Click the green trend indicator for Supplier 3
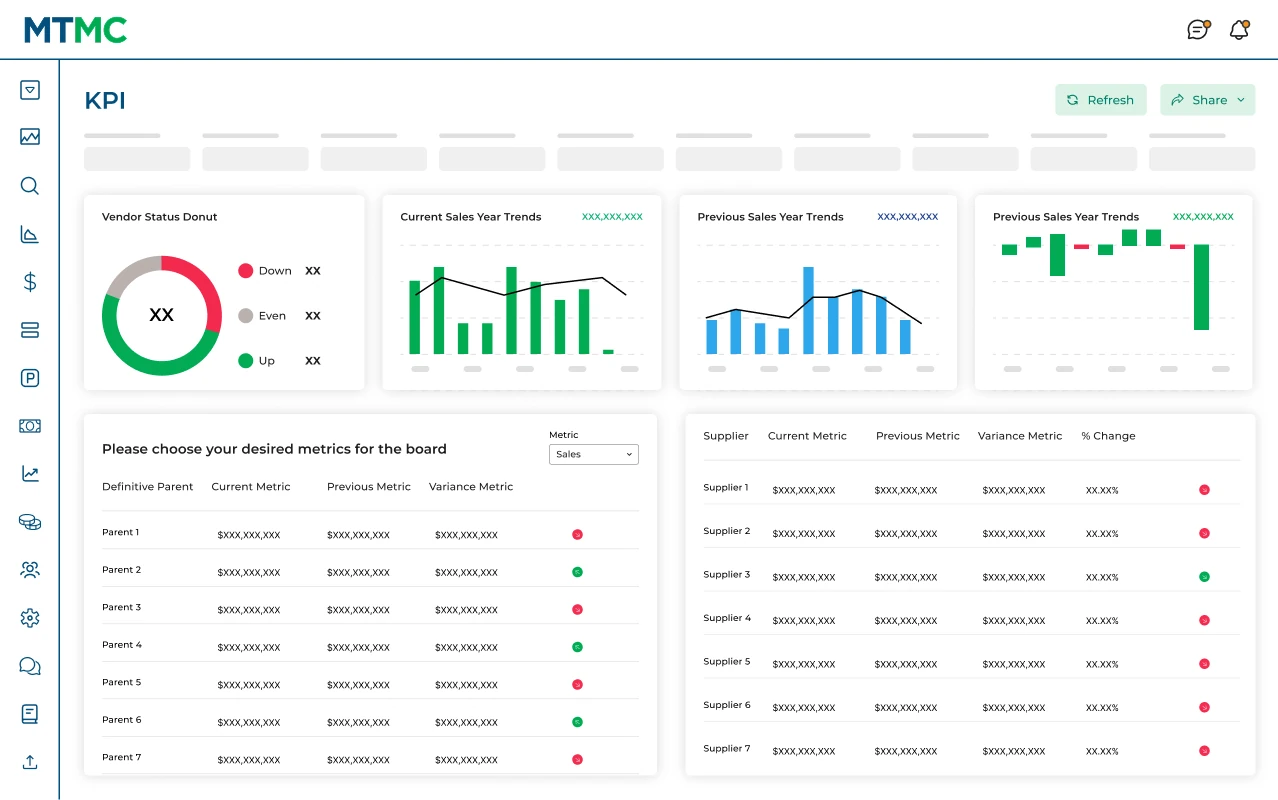 pyautogui.click(x=1204, y=577)
